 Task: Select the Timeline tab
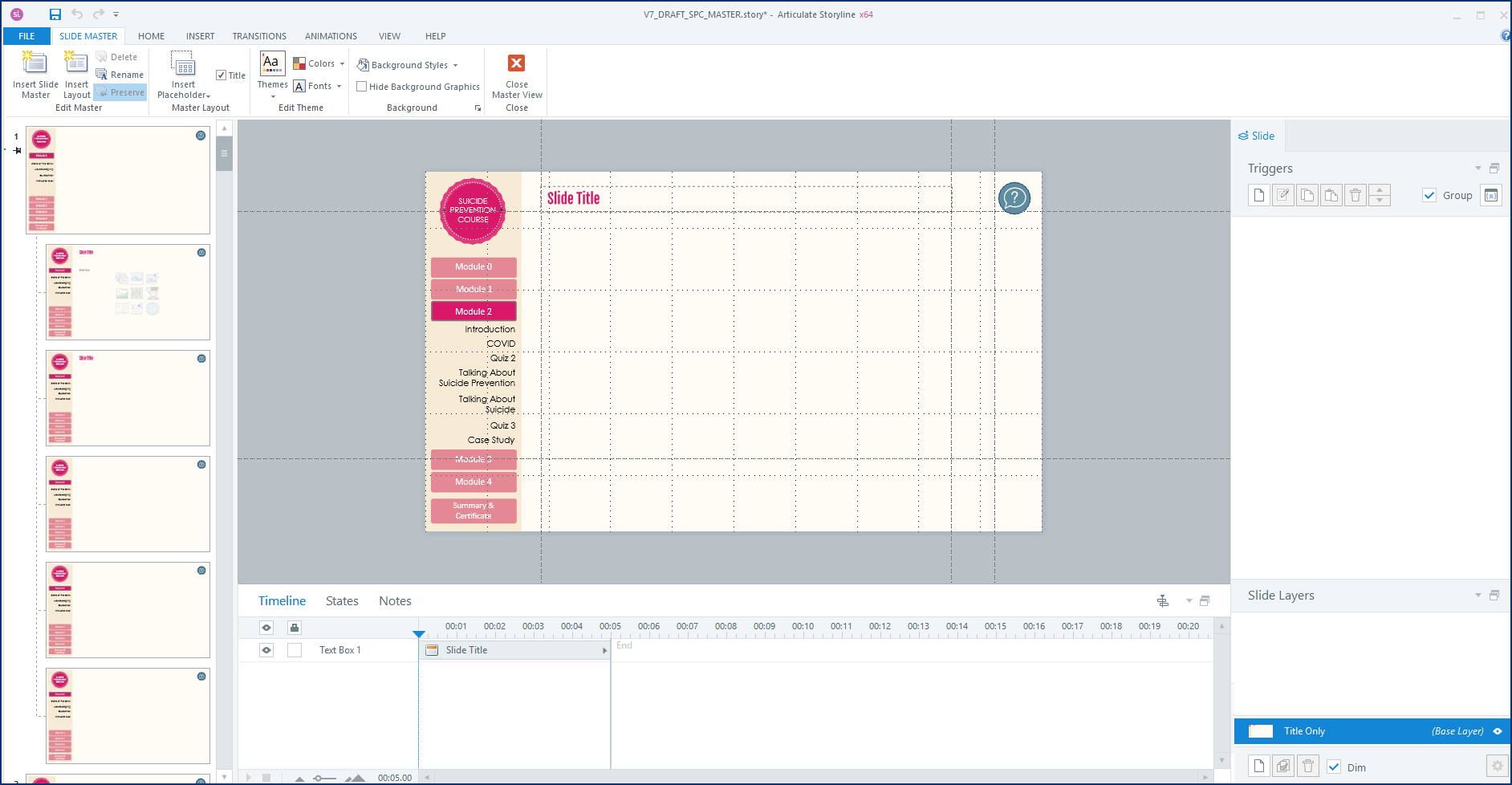pos(282,601)
